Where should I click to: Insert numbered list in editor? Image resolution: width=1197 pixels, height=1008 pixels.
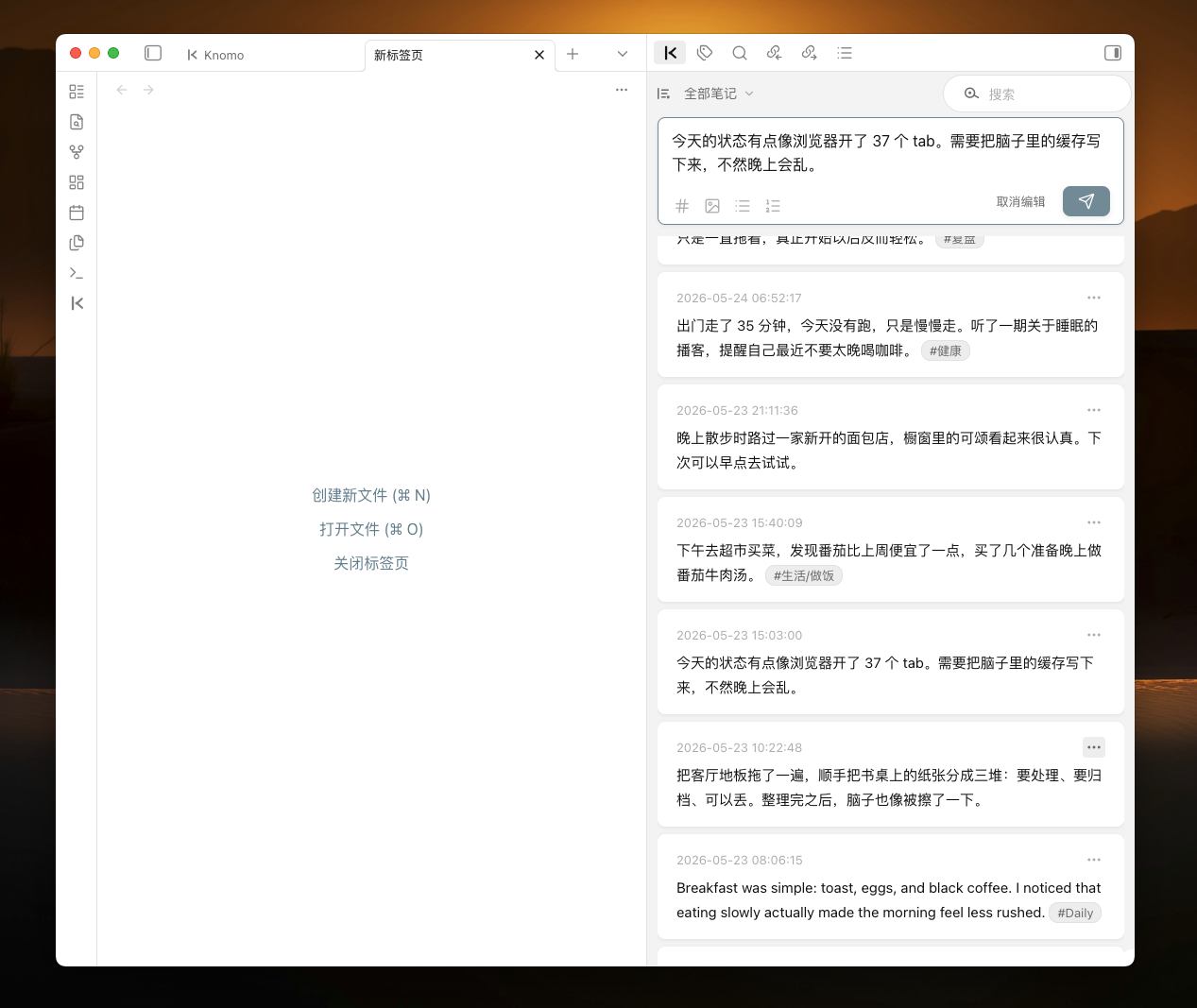(x=773, y=206)
